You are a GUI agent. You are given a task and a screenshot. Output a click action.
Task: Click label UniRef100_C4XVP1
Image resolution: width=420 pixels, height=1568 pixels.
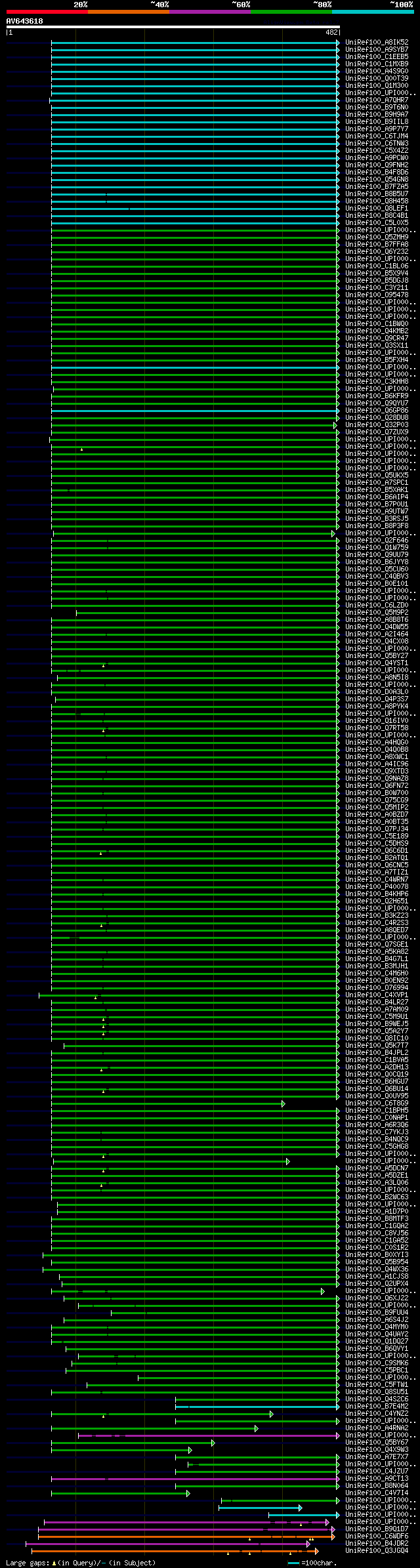(x=377, y=995)
